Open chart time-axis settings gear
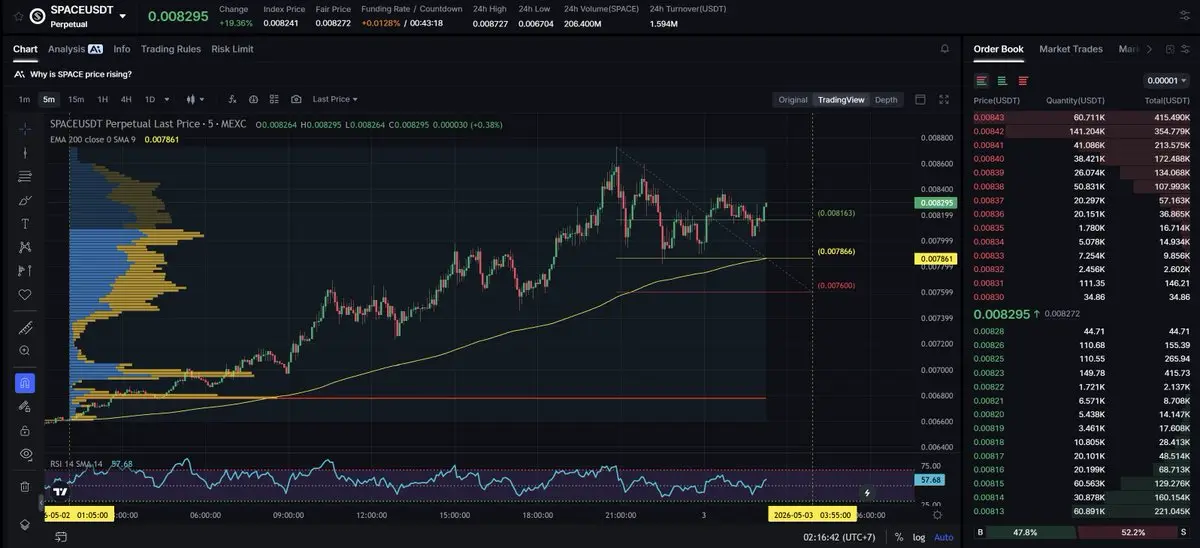Screen dimensions: 1200x548 [937, 515]
